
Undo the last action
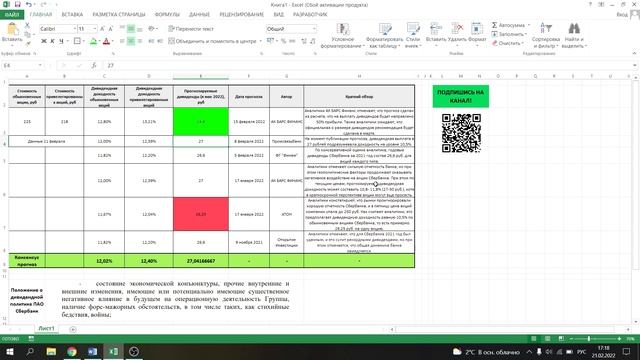pos(29,4)
